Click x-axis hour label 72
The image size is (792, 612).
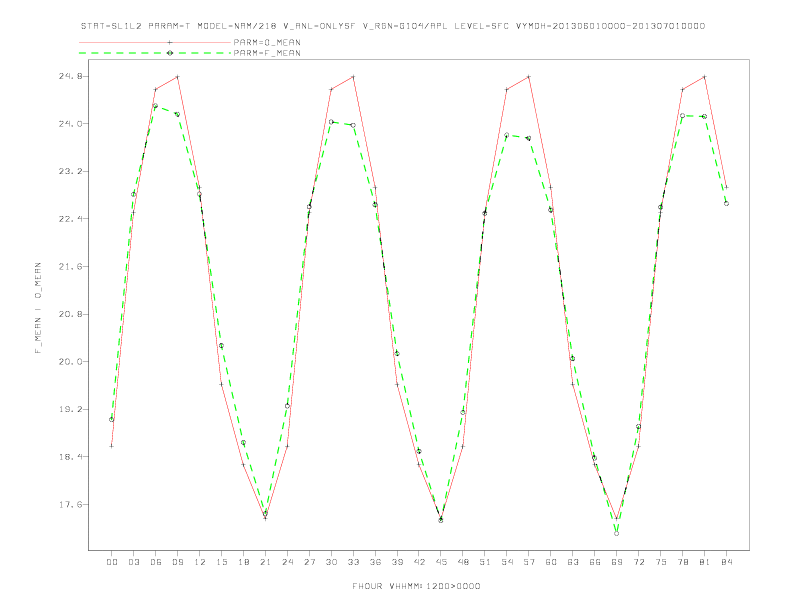[x=639, y=562]
